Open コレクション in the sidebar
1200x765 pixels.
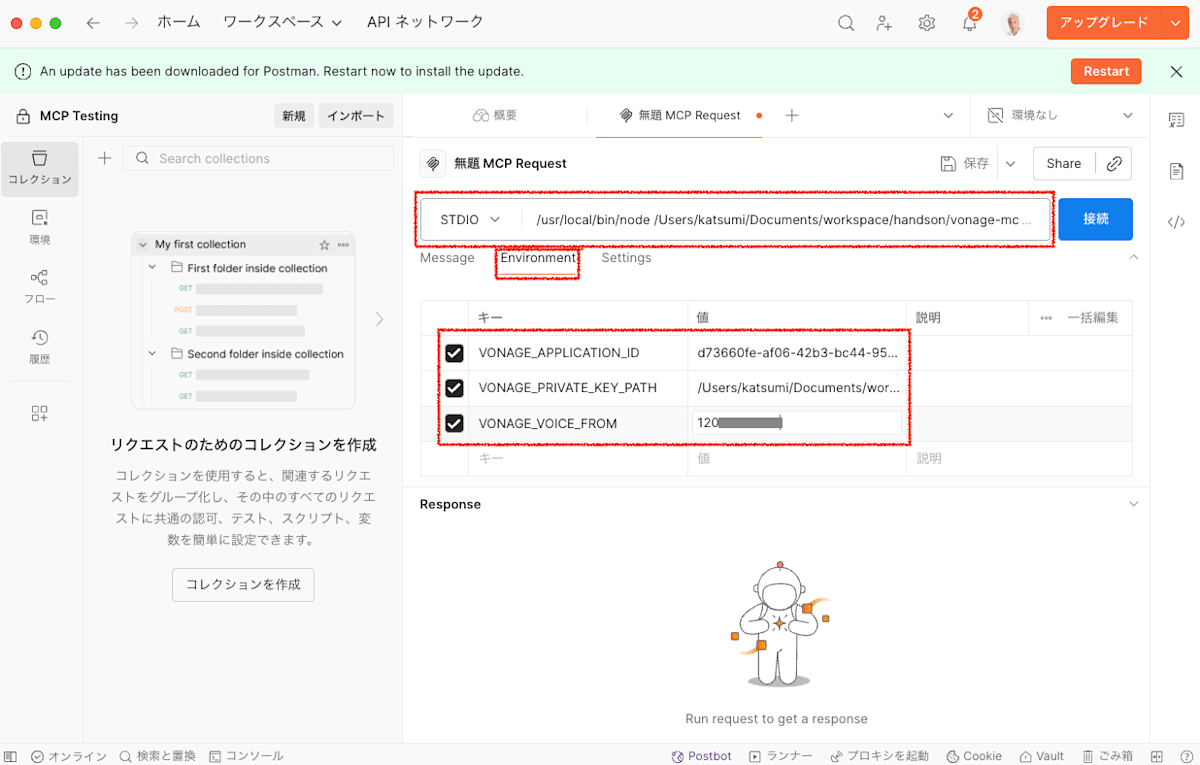40,167
